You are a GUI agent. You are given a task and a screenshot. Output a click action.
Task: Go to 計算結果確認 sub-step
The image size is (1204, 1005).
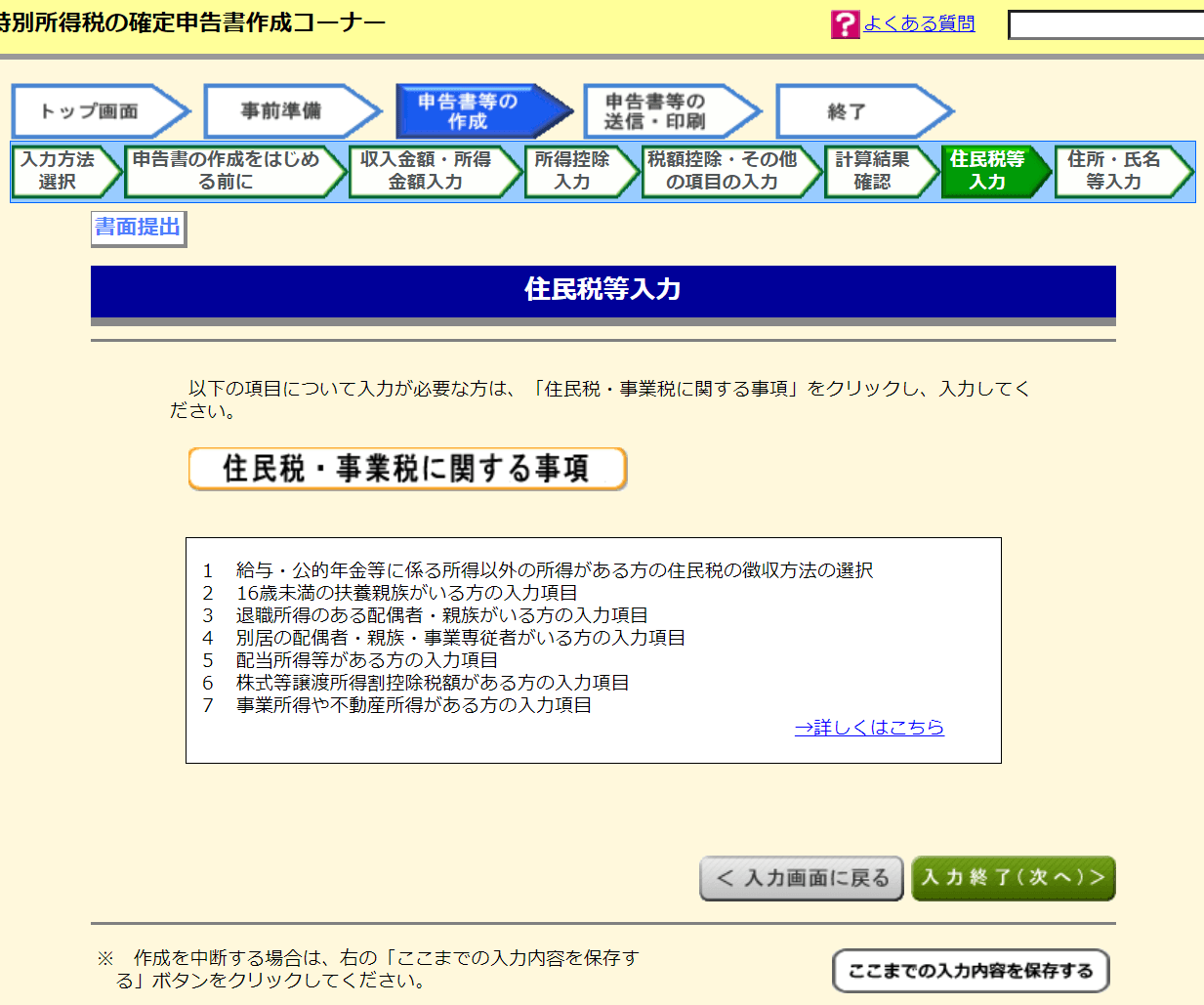881,171
